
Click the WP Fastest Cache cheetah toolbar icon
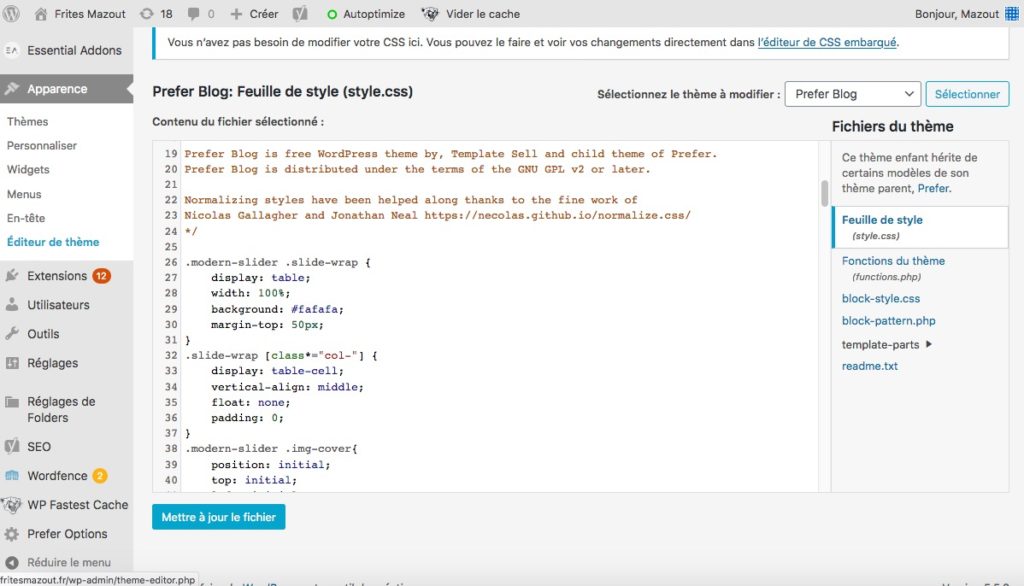pyautogui.click(x=430, y=14)
